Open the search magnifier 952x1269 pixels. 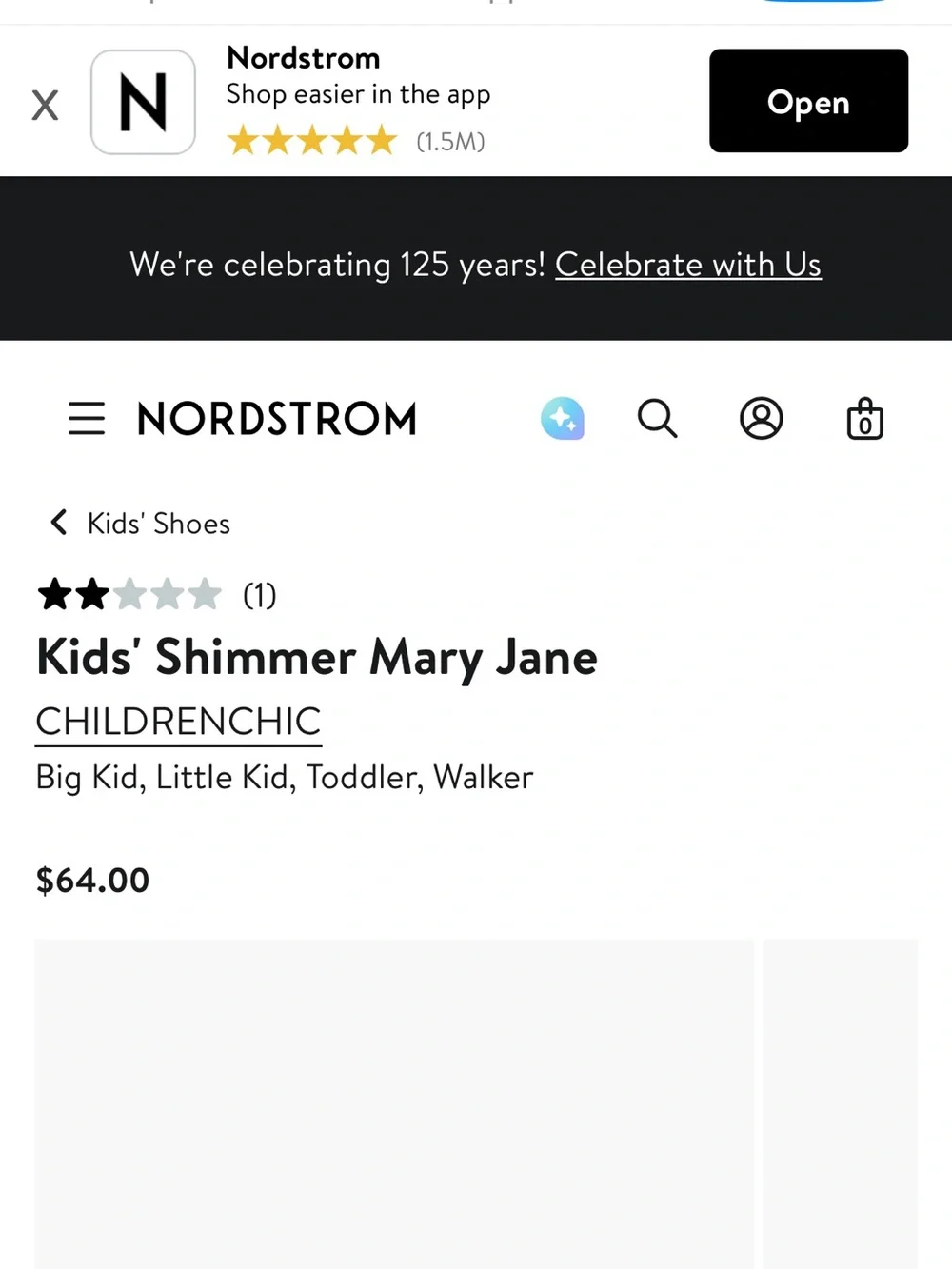(x=657, y=418)
